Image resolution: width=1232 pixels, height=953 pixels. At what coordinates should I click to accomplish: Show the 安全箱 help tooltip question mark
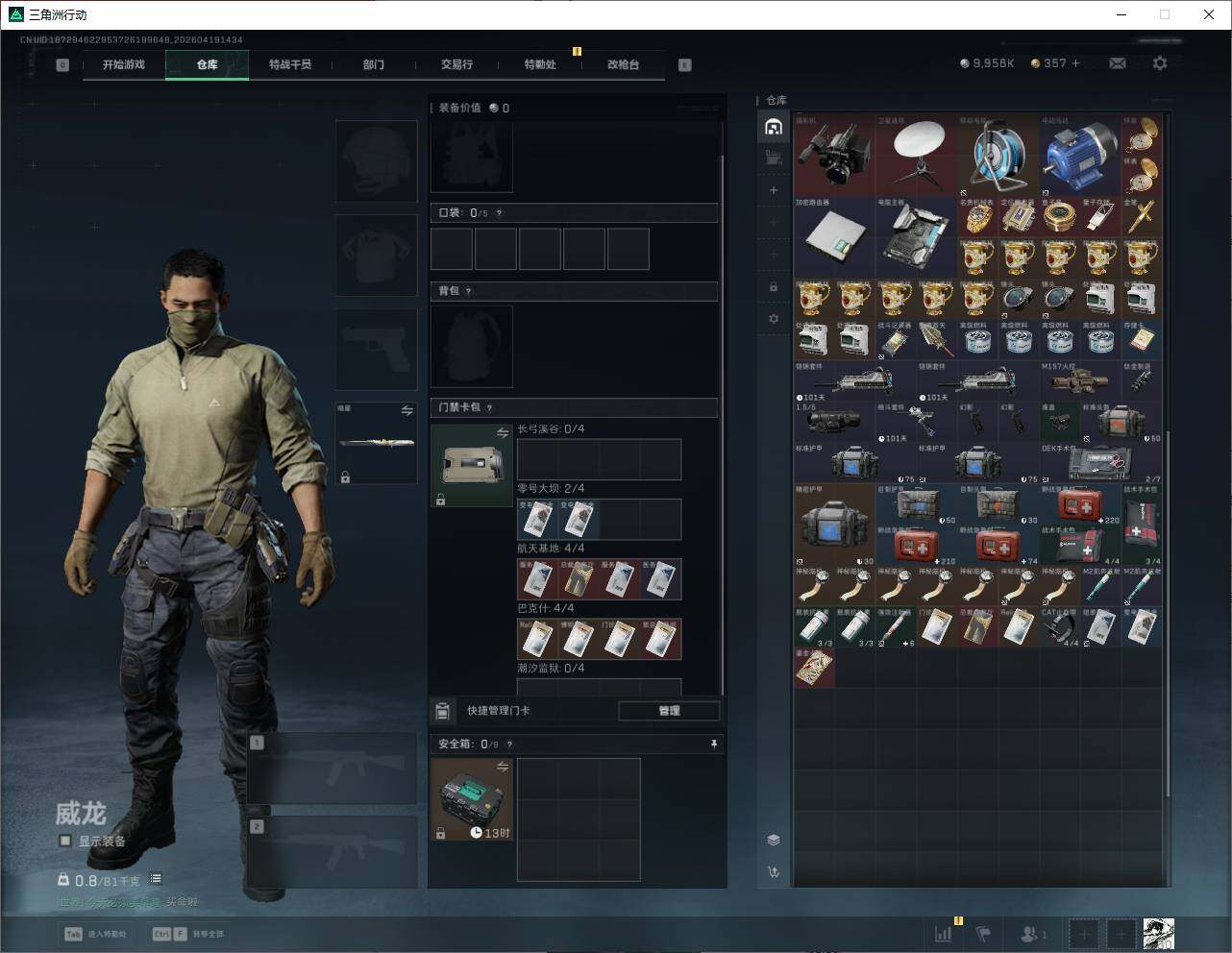click(509, 744)
